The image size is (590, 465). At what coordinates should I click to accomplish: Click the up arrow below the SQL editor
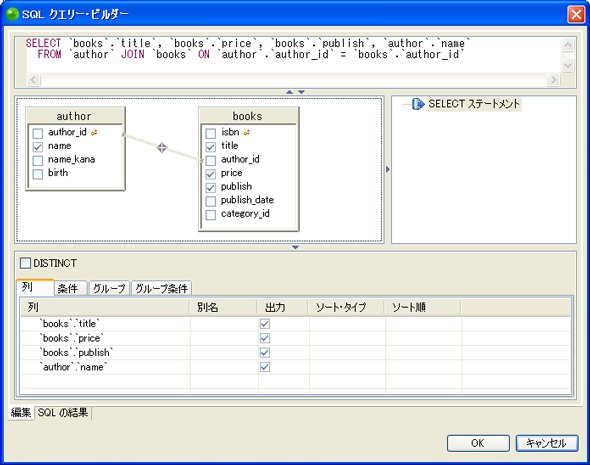coord(289,92)
